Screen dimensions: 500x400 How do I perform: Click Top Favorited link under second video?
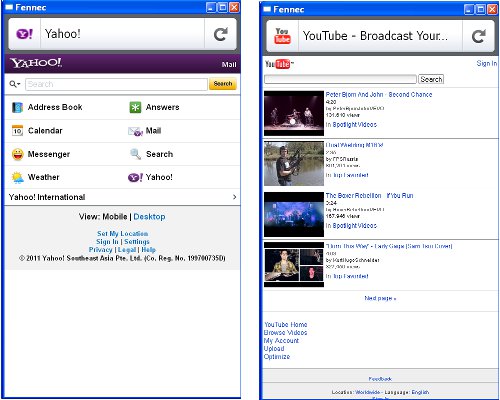tap(351, 175)
